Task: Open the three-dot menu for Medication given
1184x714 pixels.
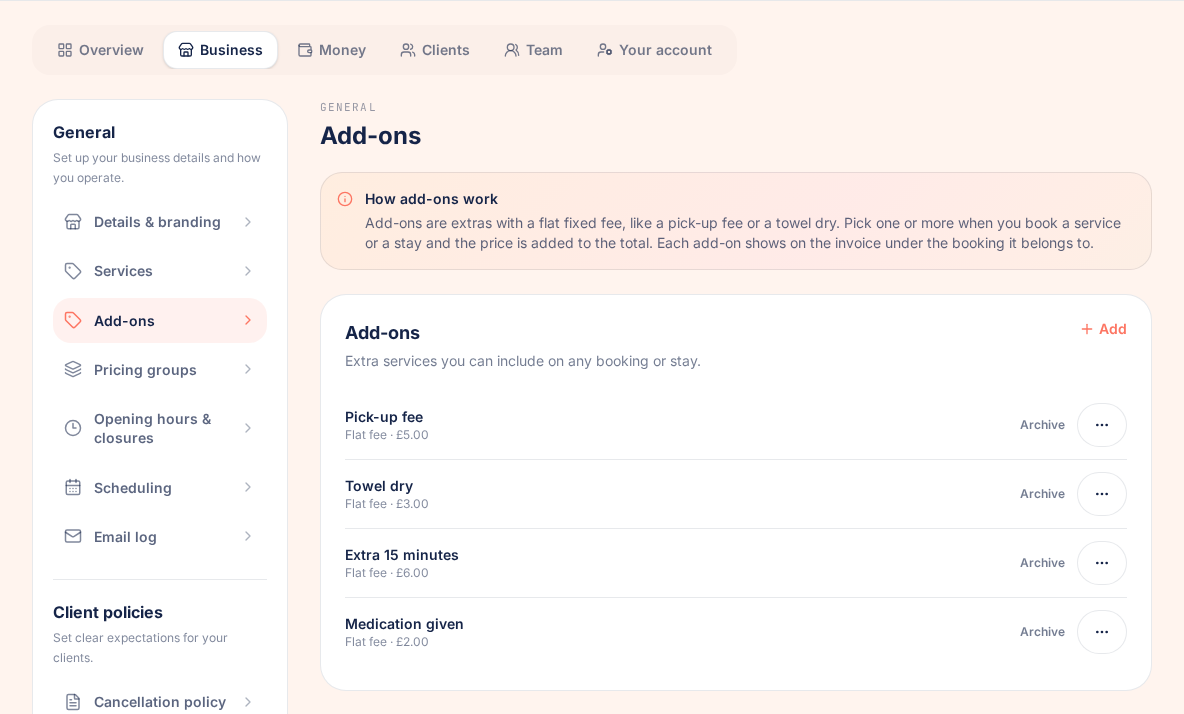Action: point(1102,632)
